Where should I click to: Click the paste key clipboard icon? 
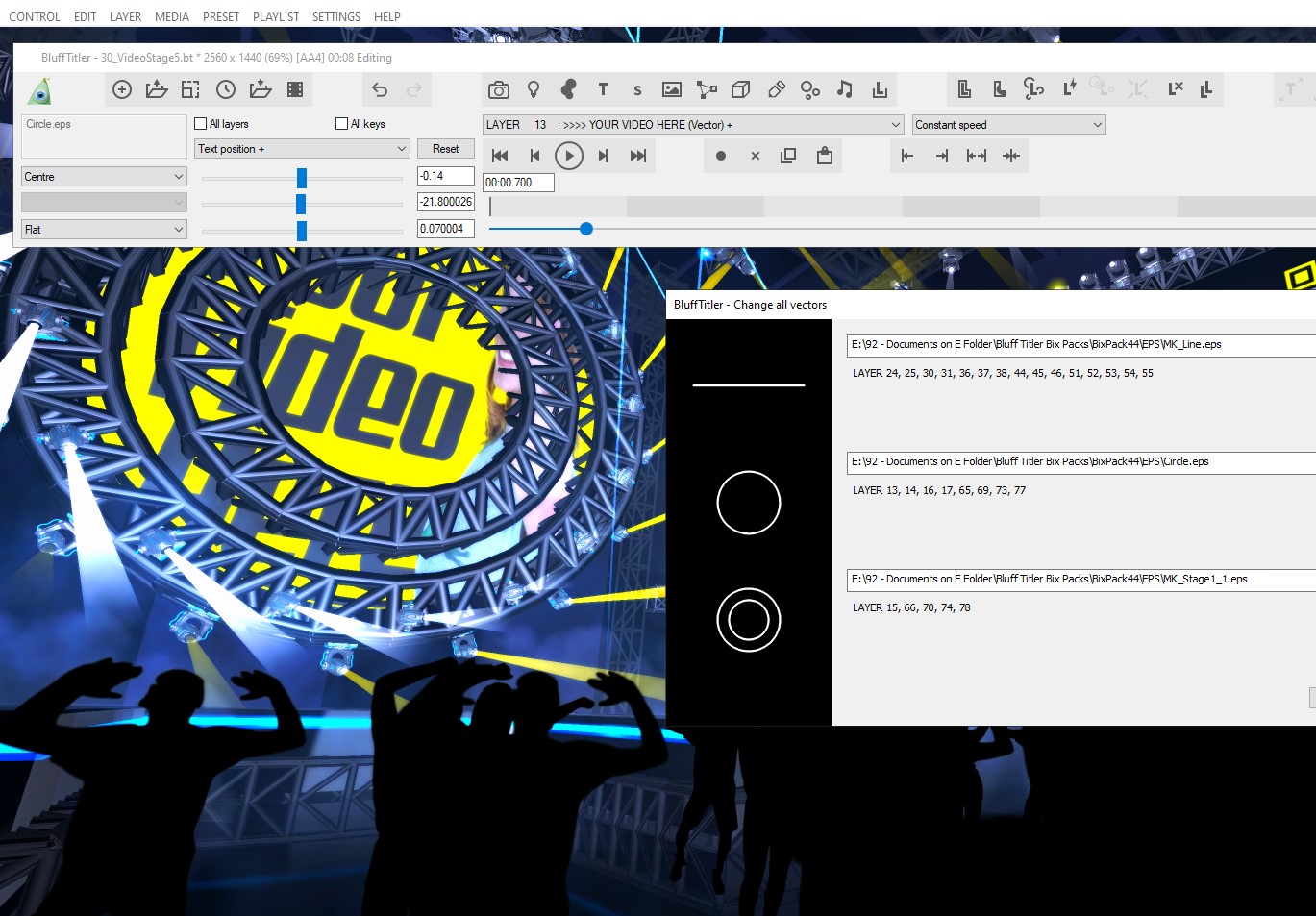coord(824,156)
